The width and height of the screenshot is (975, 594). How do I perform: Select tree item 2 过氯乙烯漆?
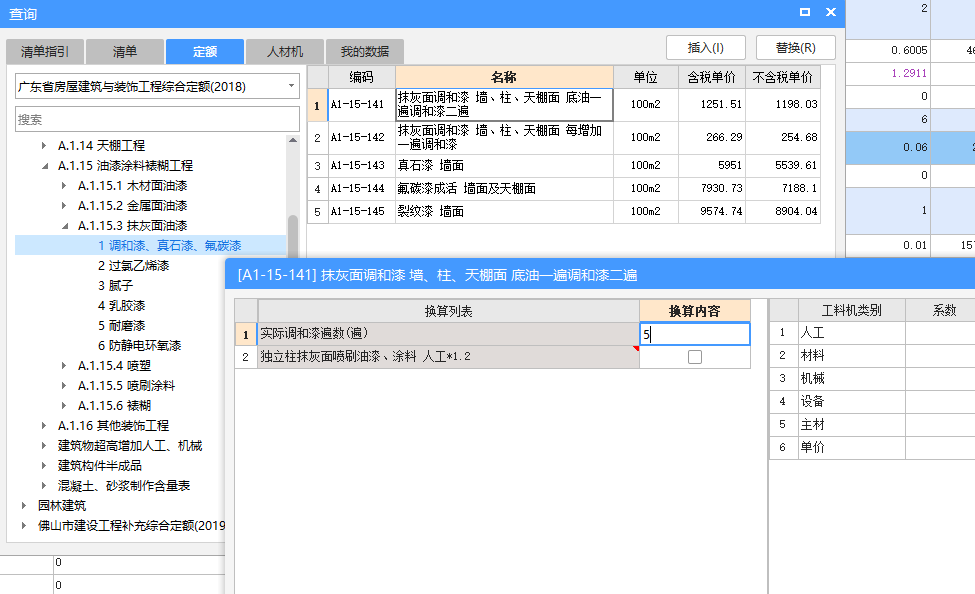pyautogui.click(x=134, y=266)
